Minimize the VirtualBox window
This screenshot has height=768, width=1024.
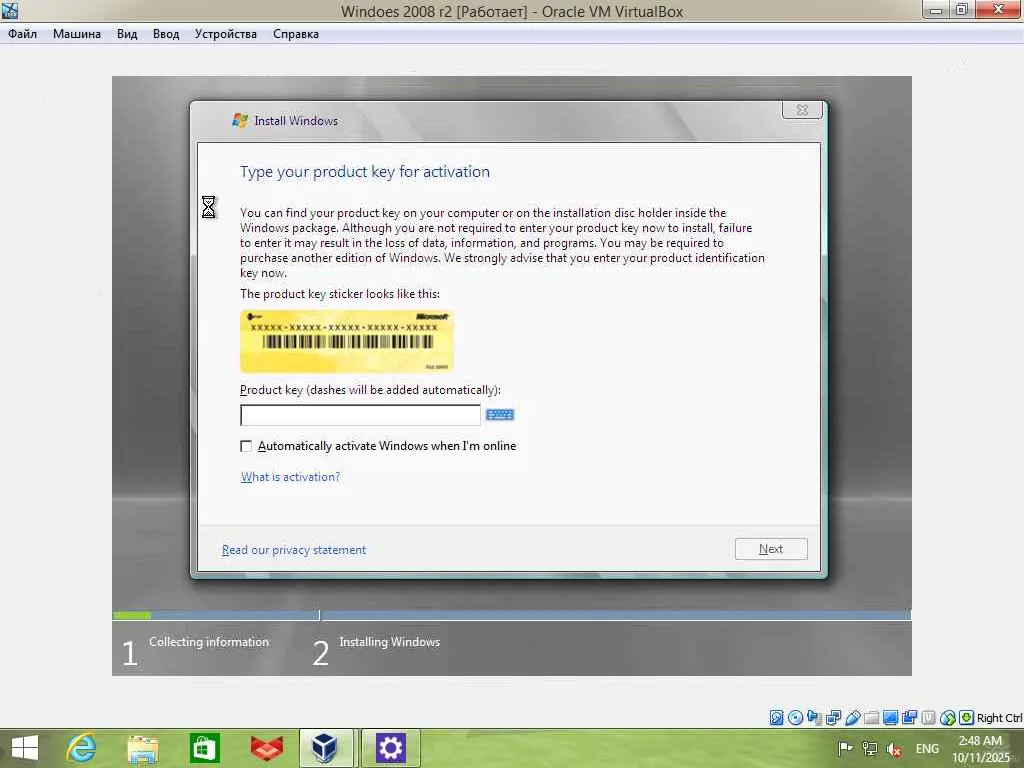point(936,10)
